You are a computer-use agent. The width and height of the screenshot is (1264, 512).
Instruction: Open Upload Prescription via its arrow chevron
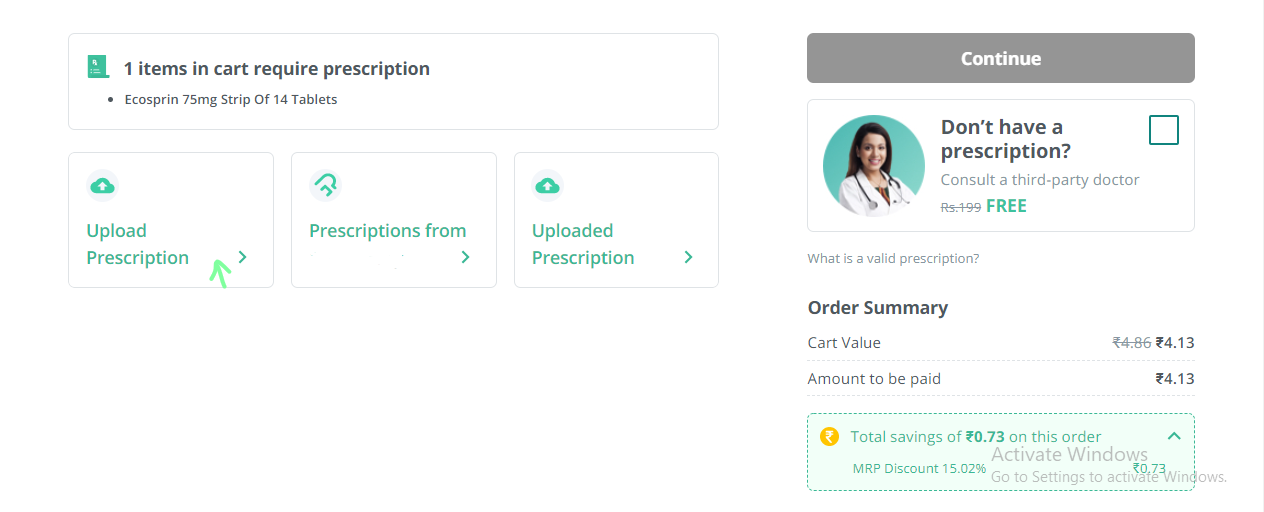[x=243, y=258]
